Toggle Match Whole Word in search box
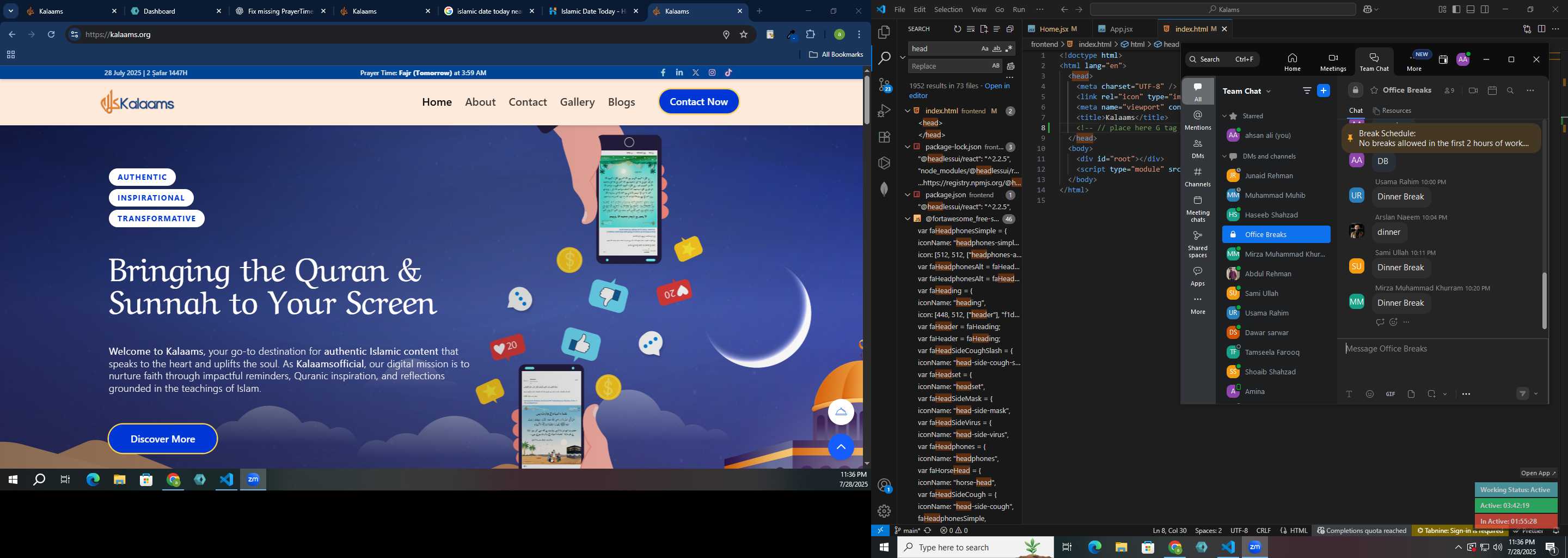 click(996, 48)
